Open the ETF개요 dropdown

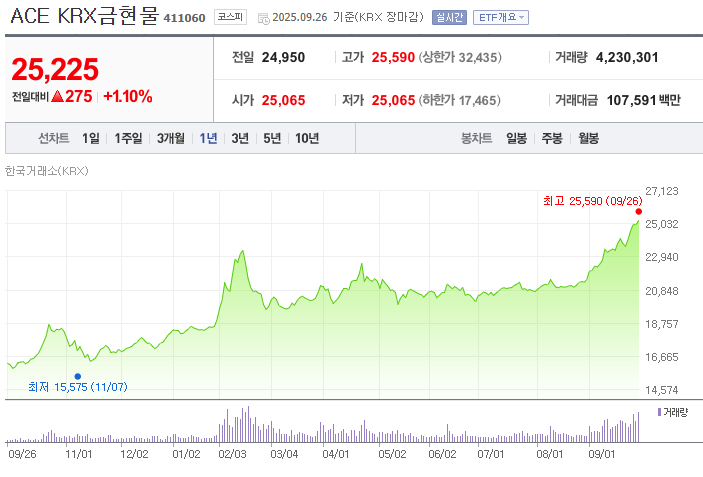(501, 17)
